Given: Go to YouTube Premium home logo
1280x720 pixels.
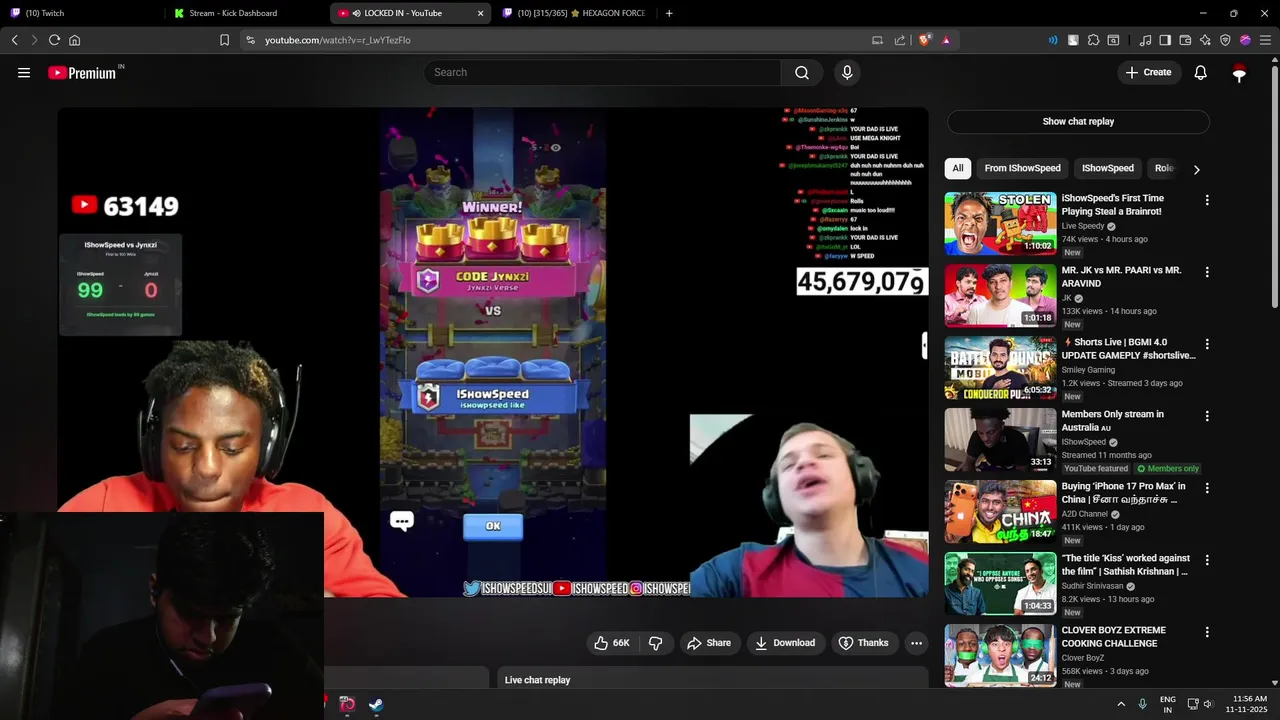Looking at the screenshot, I should 85,72.
